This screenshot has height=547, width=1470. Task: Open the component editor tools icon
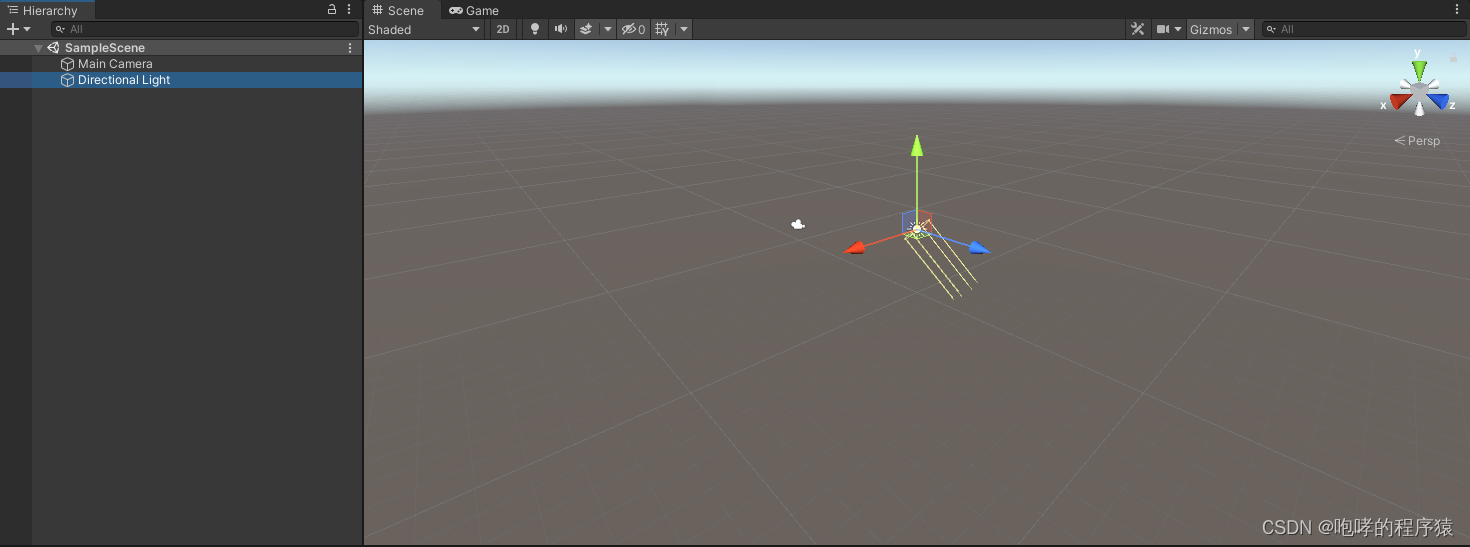pos(1138,29)
